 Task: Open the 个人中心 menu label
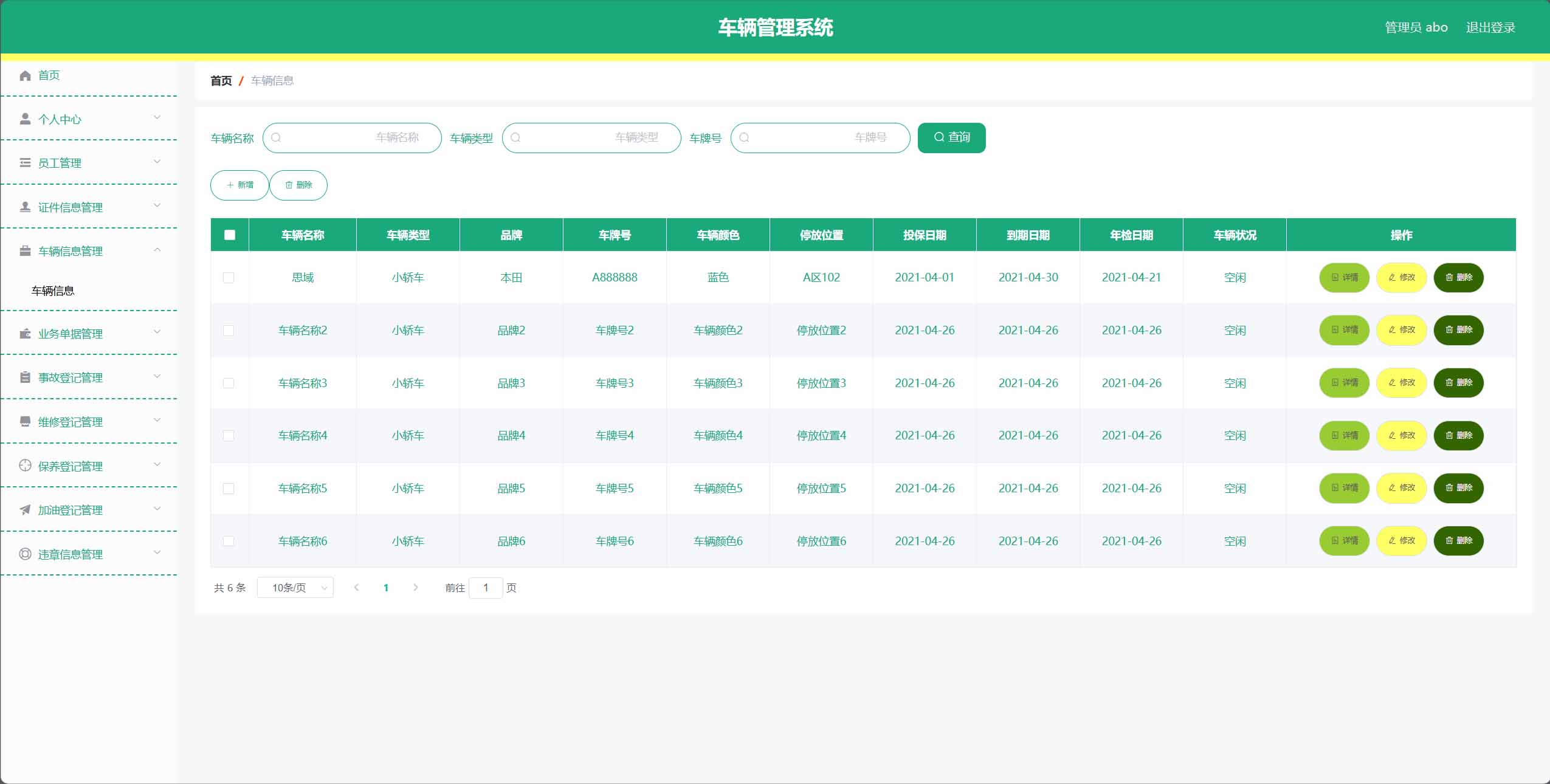(x=60, y=119)
